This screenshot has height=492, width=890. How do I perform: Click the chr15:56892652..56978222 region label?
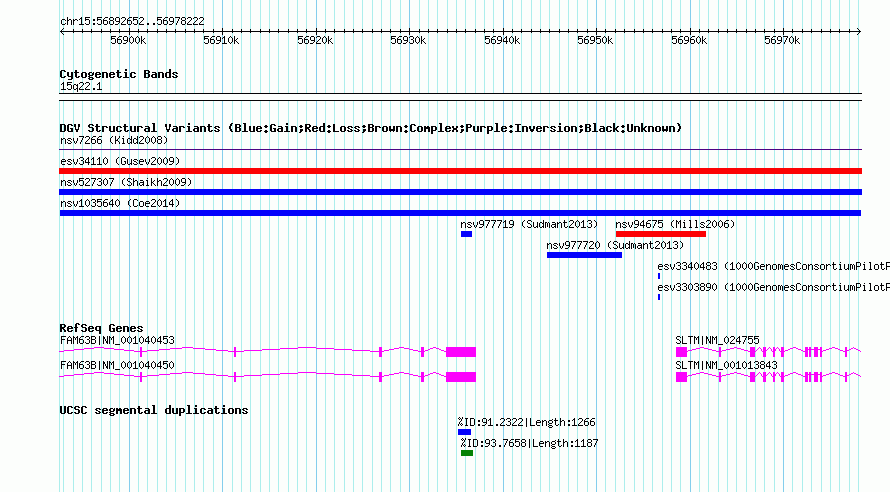pos(132,21)
